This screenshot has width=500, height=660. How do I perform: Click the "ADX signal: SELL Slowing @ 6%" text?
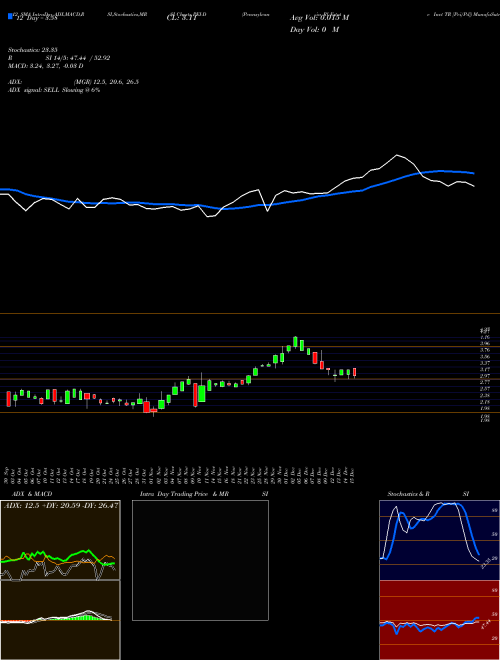[x=54, y=90]
